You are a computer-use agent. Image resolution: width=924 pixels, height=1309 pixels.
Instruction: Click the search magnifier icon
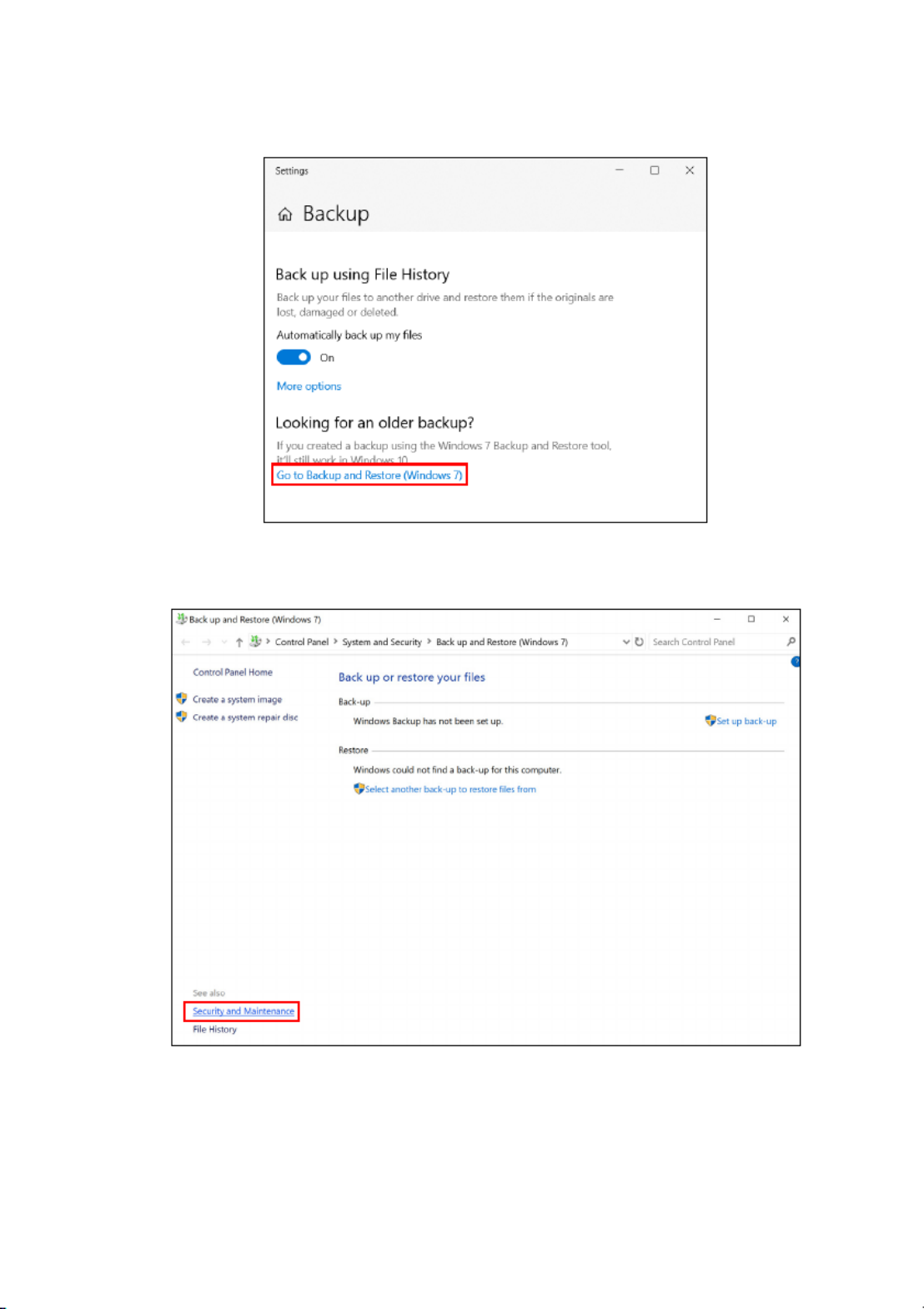(x=791, y=642)
